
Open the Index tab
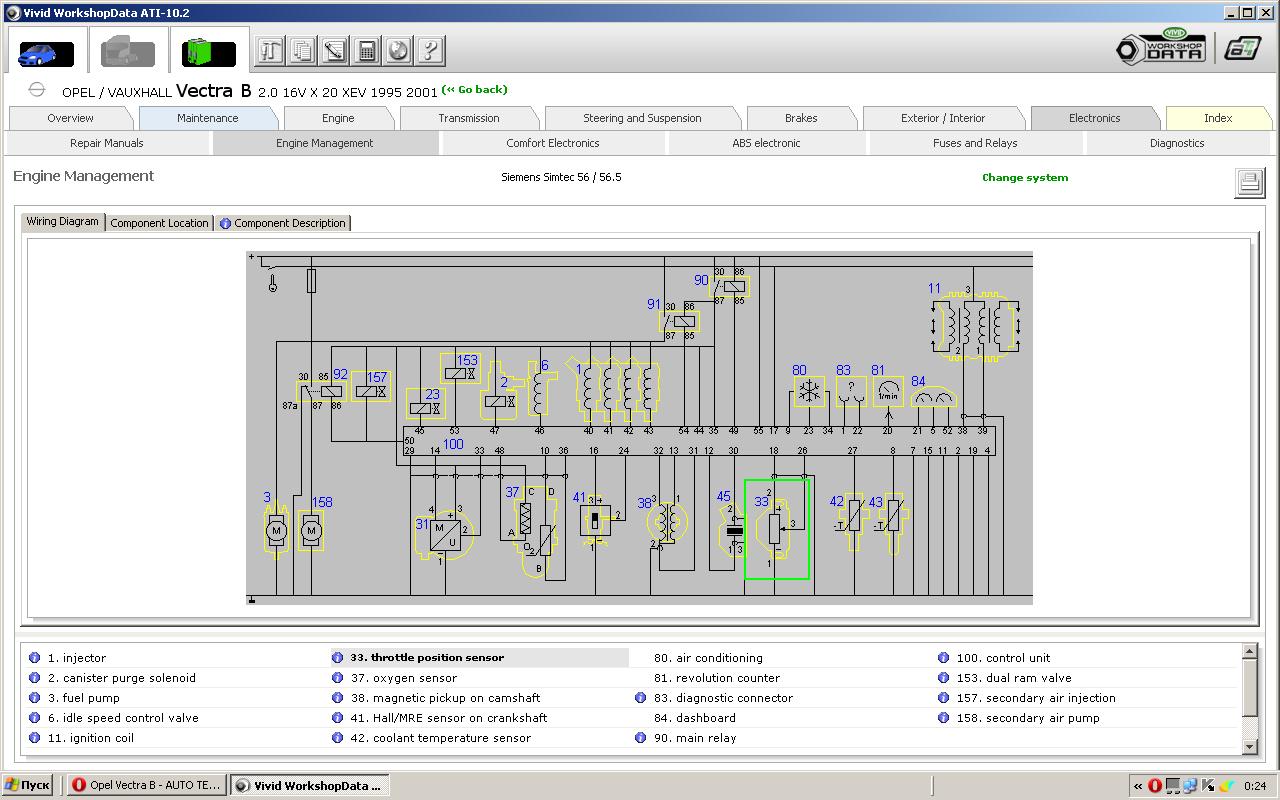tap(1218, 118)
